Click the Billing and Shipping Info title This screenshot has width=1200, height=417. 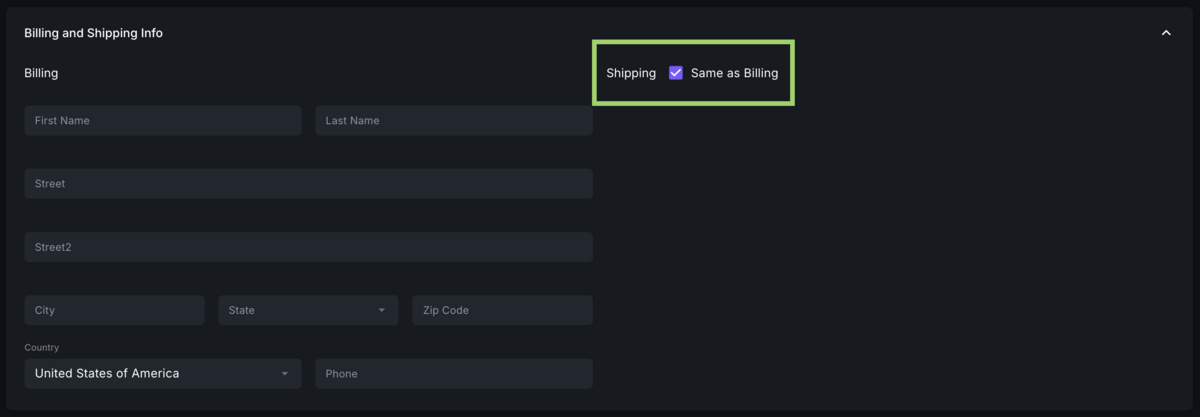pos(93,33)
